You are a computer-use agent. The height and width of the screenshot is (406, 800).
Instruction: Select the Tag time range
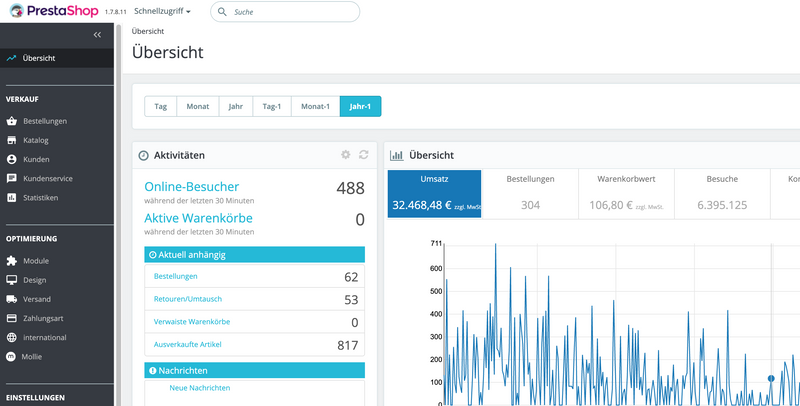pyautogui.click(x=161, y=106)
